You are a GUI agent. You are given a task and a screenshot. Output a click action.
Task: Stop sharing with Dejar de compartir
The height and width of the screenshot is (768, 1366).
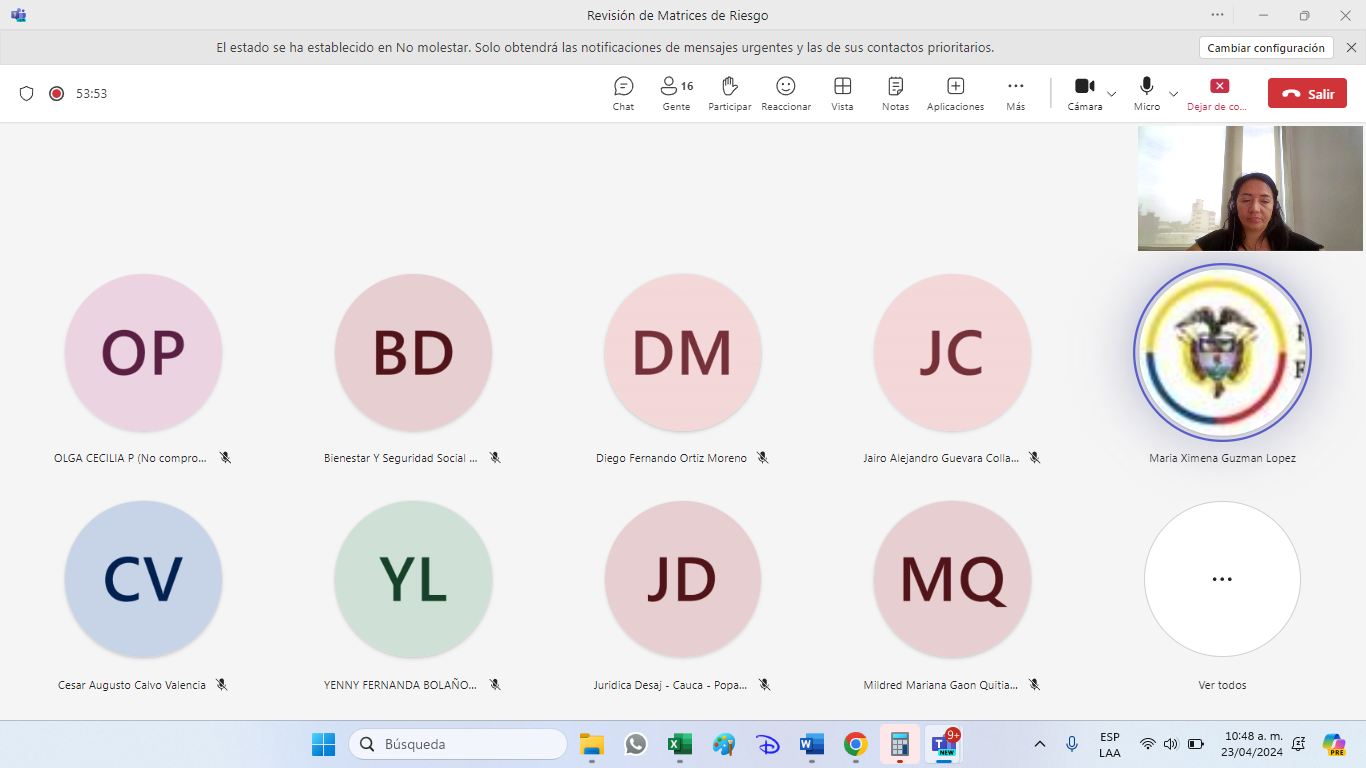coord(1218,93)
